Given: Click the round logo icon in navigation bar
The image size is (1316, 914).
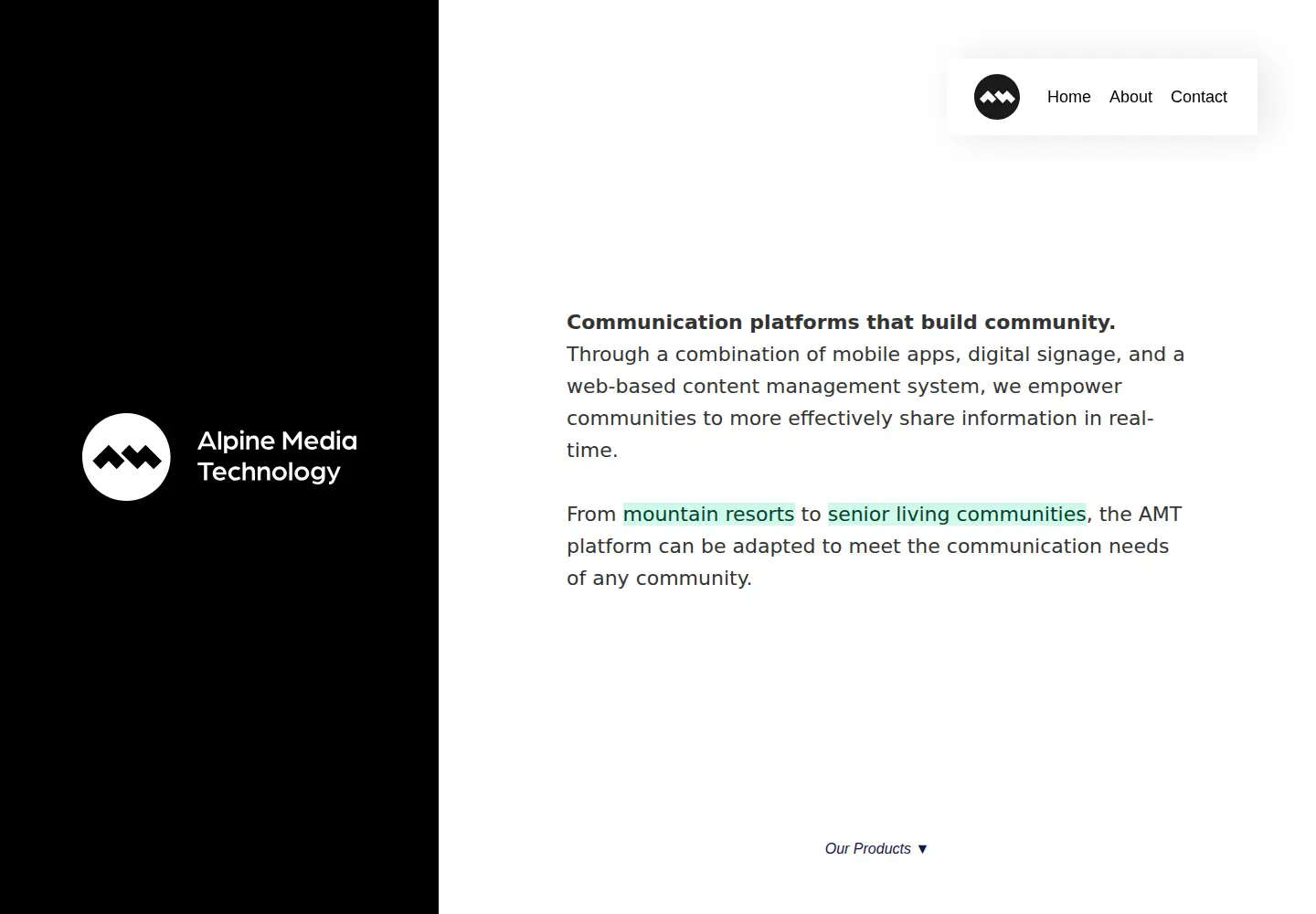Looking at the screenshot, I should 996,97.
